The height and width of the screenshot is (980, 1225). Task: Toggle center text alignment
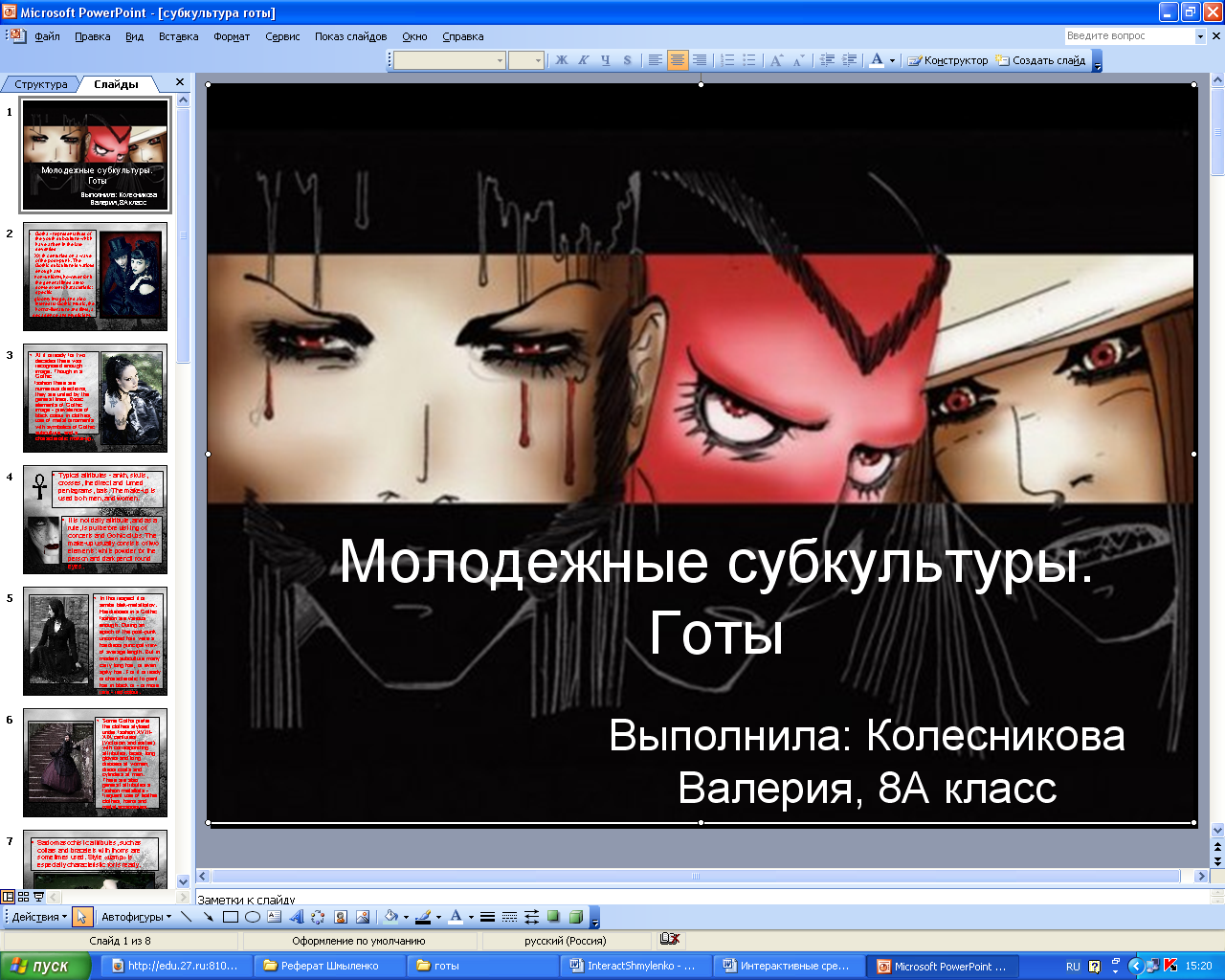coord(678,60)
